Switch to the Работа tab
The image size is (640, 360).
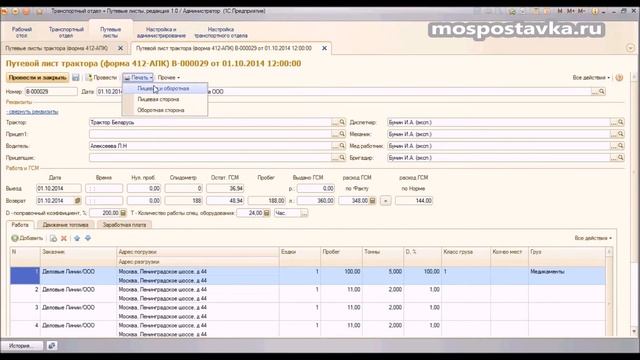[20, 224]
